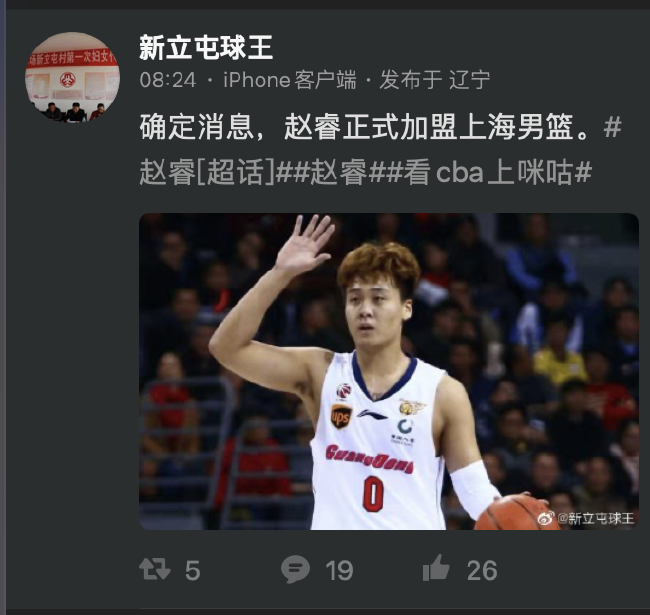Like the post with the thumbs-up icon
Image resolution: width=650 pixels, height=615 pixels.
point(436,568)
